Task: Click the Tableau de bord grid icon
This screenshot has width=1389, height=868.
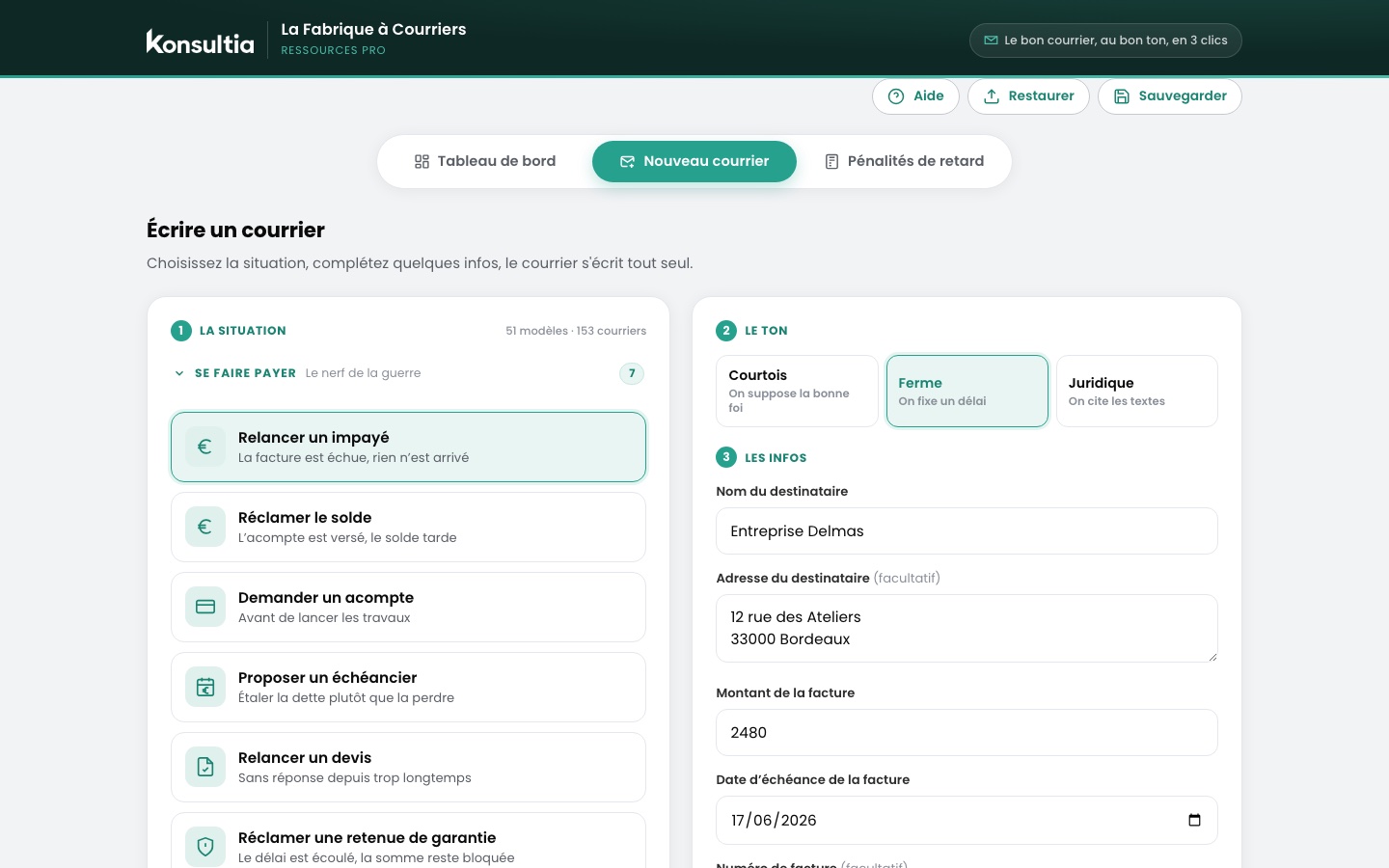Action: pos(422,162)
